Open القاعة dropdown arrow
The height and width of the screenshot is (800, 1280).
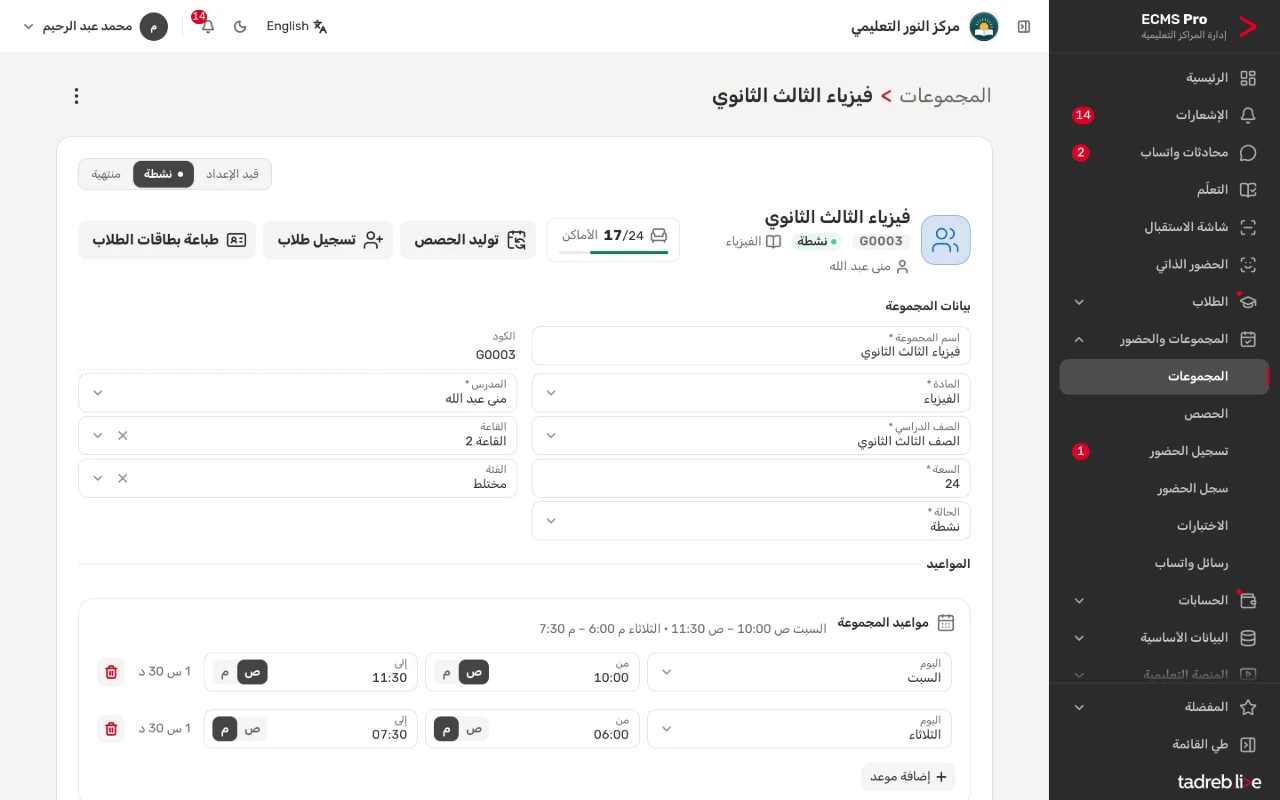pyautogui.click(x=98, y=436)
